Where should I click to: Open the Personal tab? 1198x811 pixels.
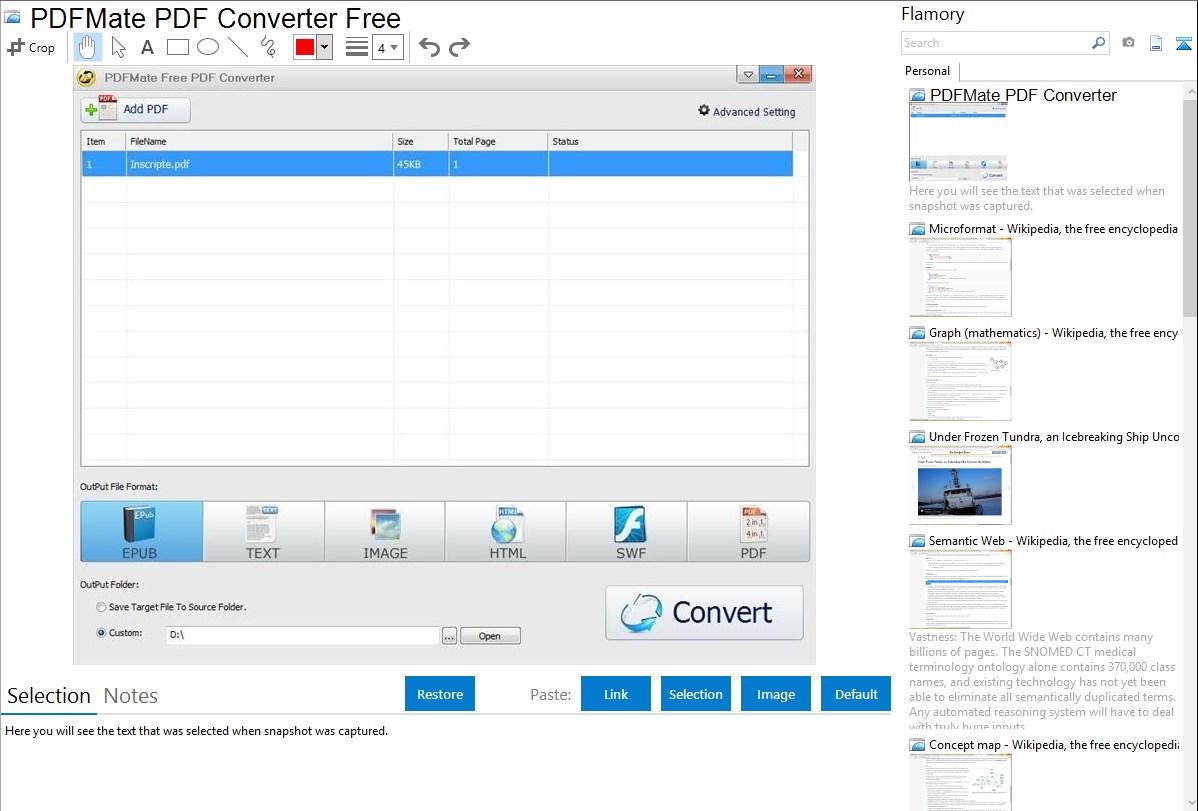point(928,71)
